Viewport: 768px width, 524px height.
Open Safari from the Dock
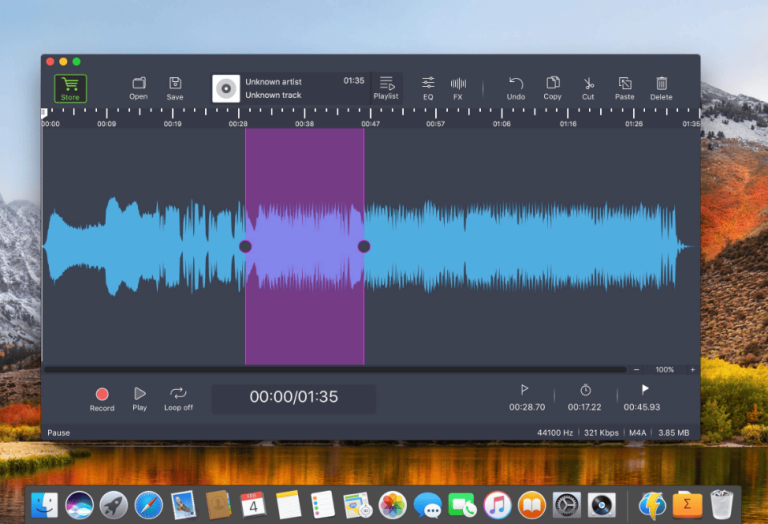[x=148, y=505]
